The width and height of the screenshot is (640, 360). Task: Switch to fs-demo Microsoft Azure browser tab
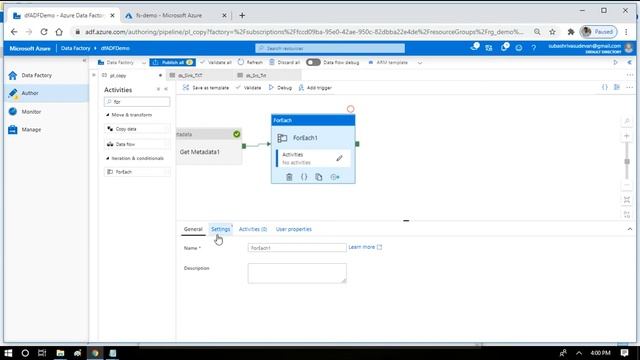(176, 16)
